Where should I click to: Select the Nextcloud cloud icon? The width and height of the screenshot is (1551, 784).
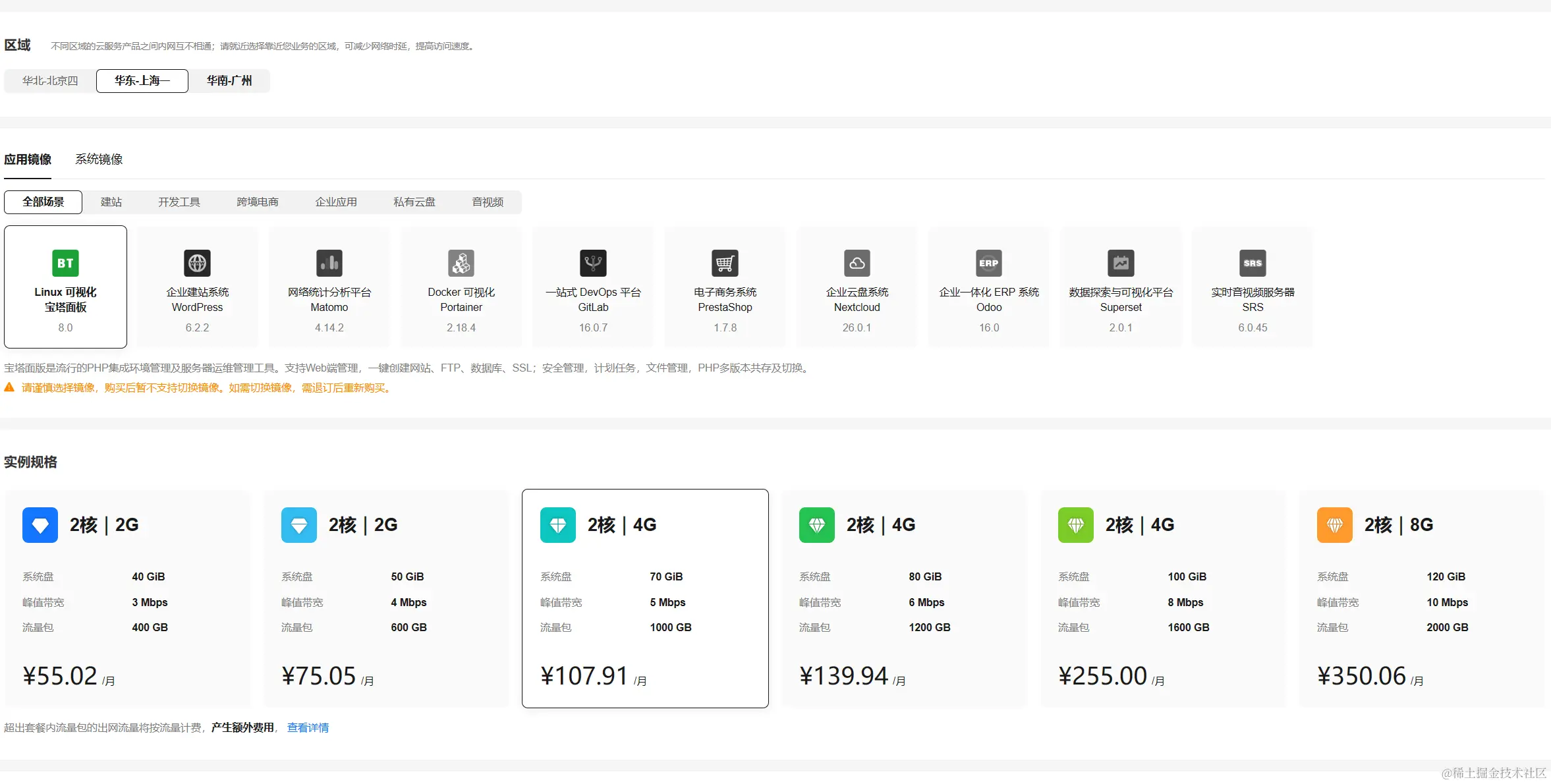tap(857, 264)
